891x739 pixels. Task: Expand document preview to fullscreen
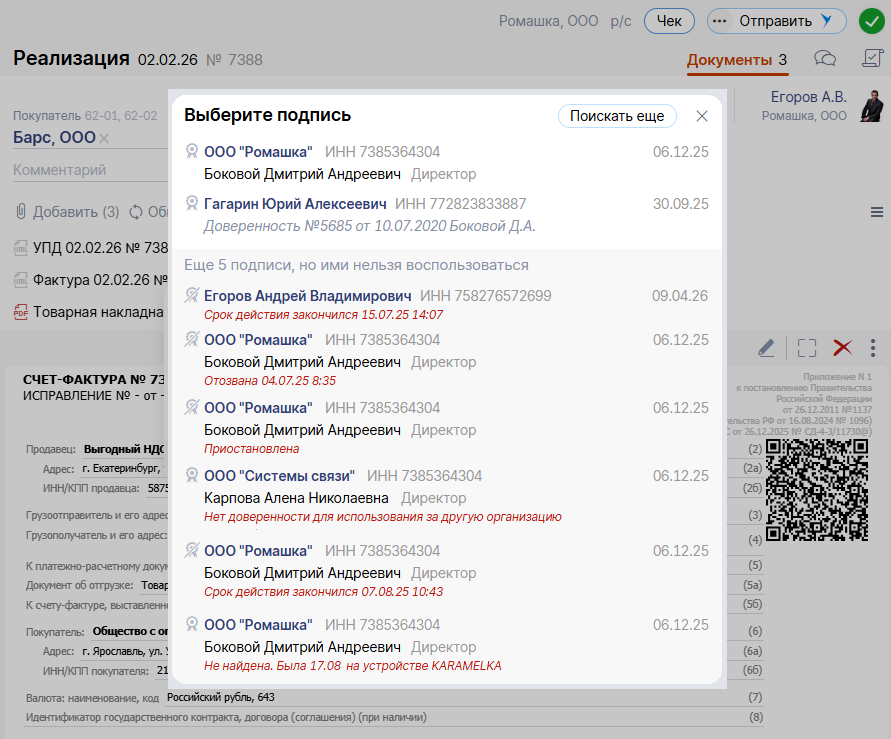807,348
